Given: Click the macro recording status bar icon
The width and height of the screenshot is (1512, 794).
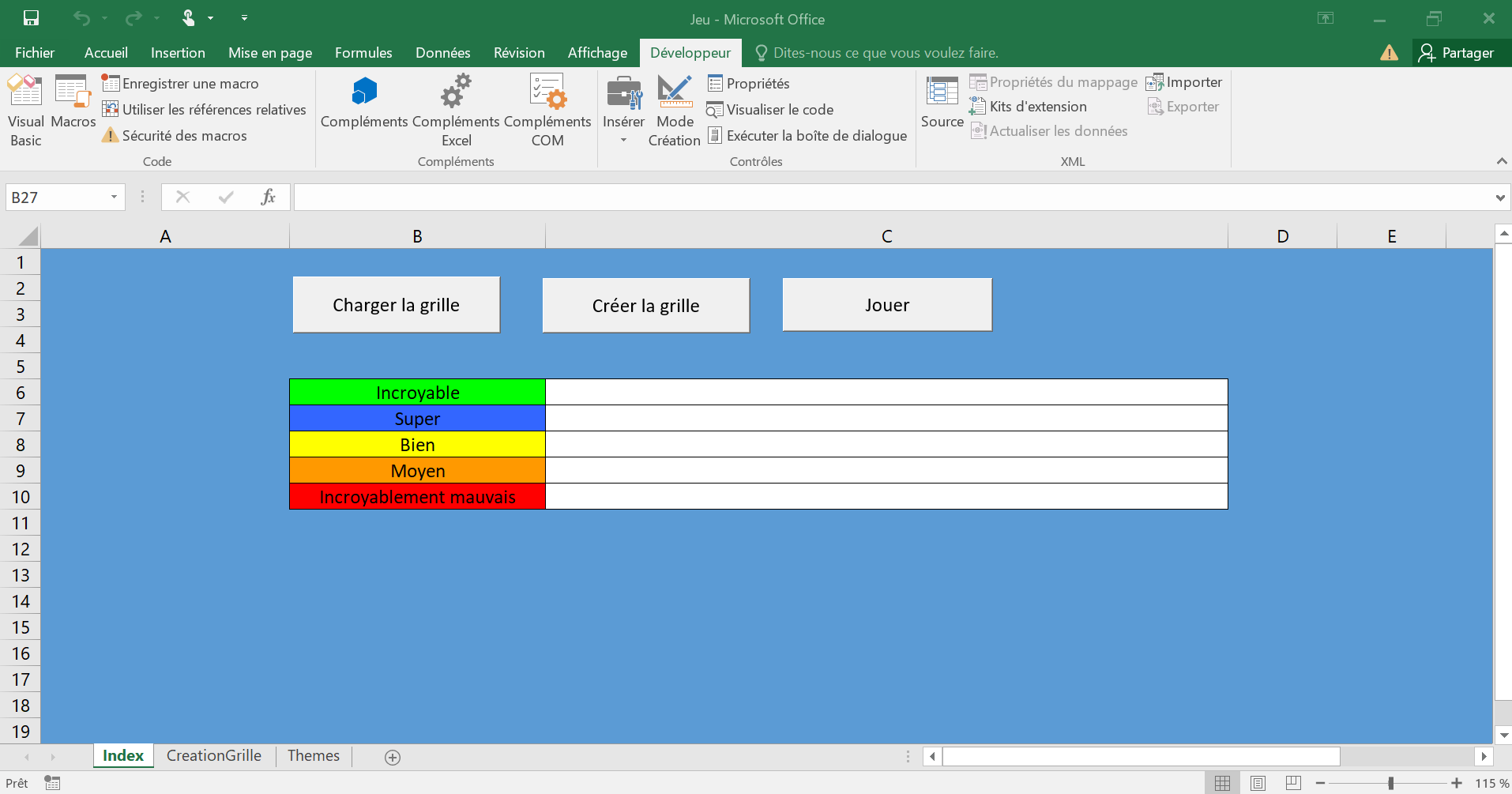Looking at the screenshot, I should click(x=52, y=783).
